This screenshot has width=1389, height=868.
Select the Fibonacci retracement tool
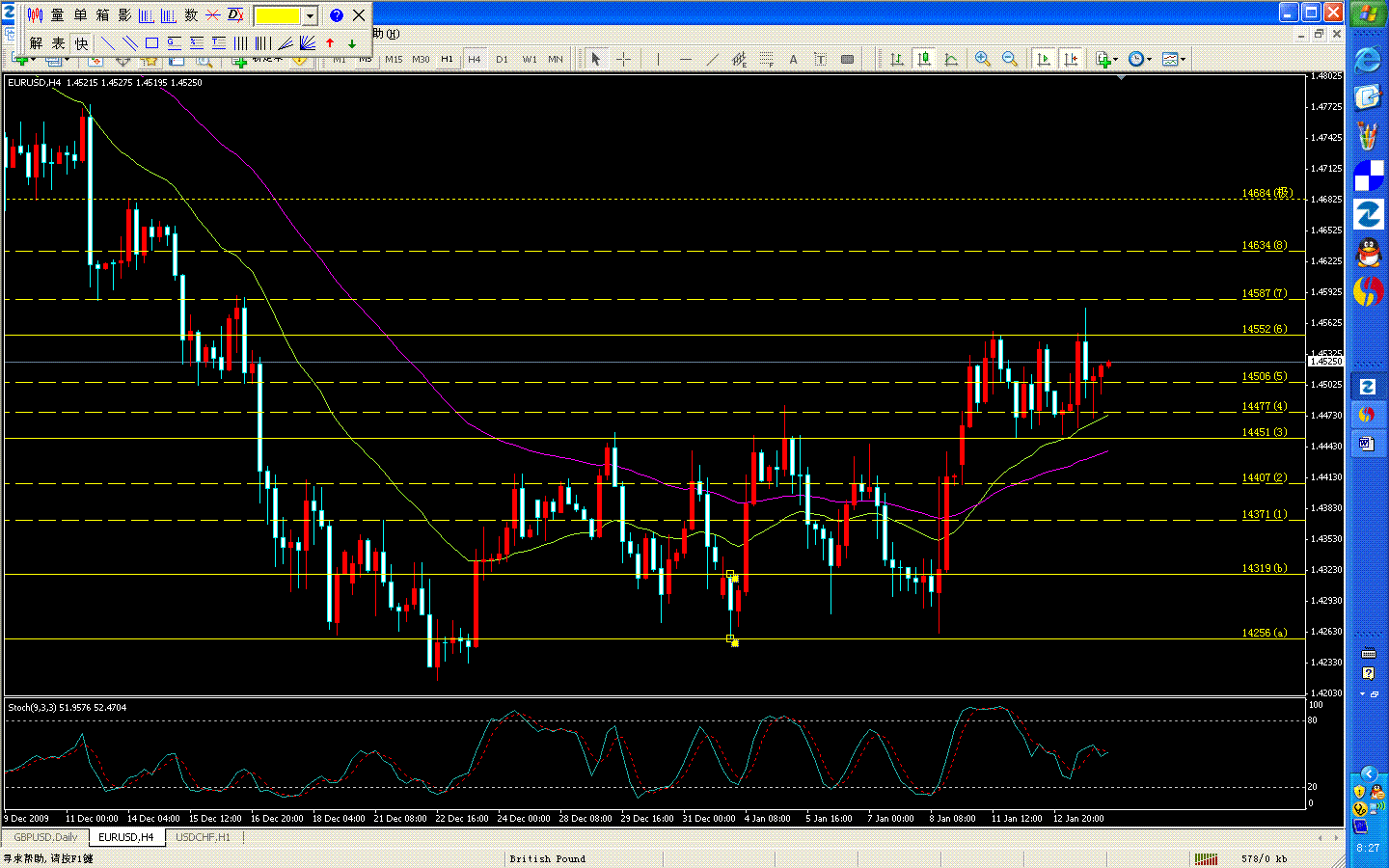766,60
